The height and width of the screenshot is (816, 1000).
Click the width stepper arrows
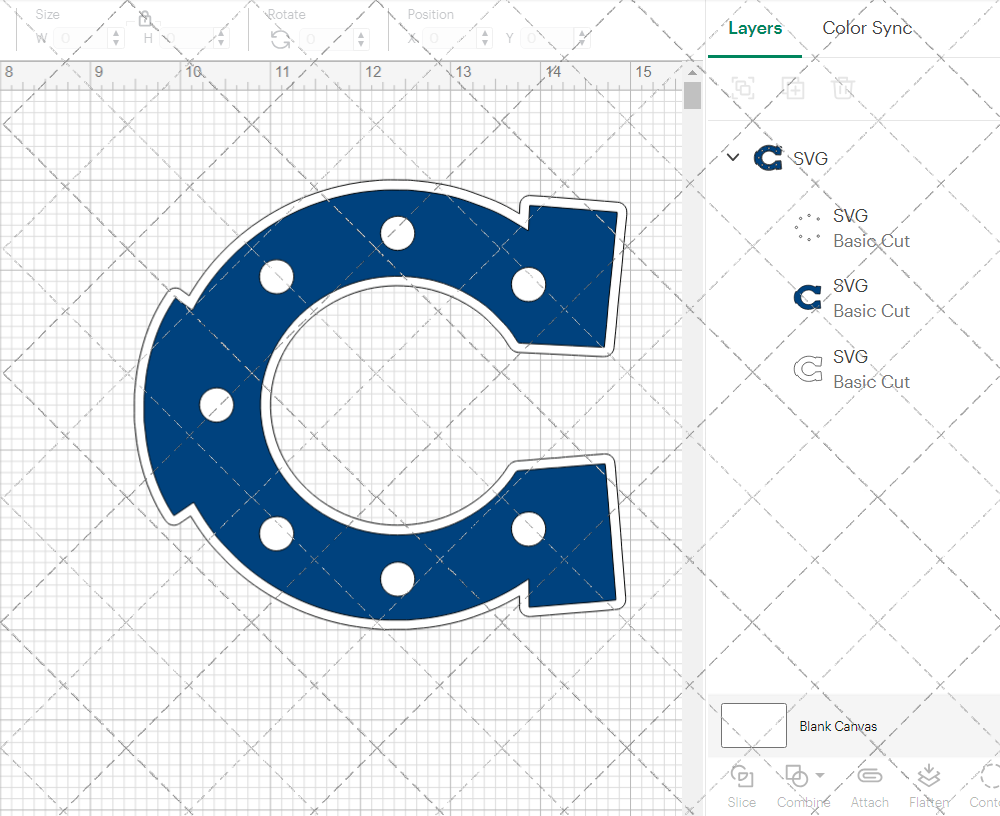coord(116,38)
